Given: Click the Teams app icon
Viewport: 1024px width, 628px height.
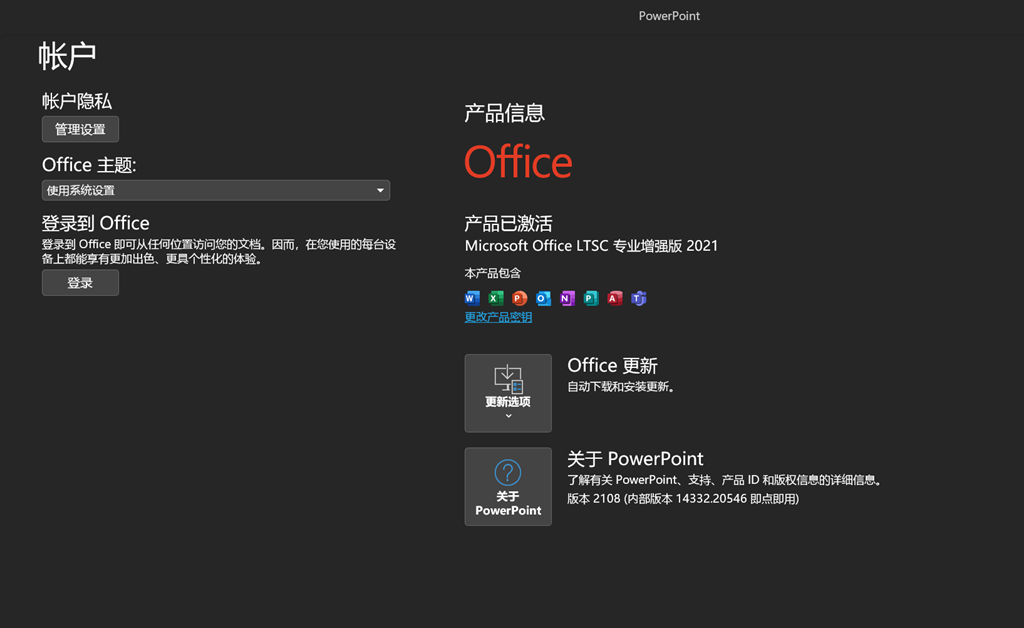Looking at the screenshot, I should [x=639, y=298].
